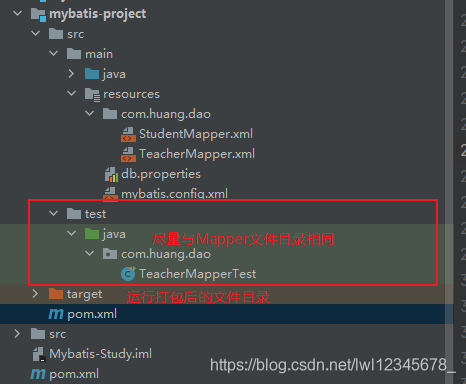Select Mybatis-Study.iml file name
The image size is (466, 384).
(101, 354)
